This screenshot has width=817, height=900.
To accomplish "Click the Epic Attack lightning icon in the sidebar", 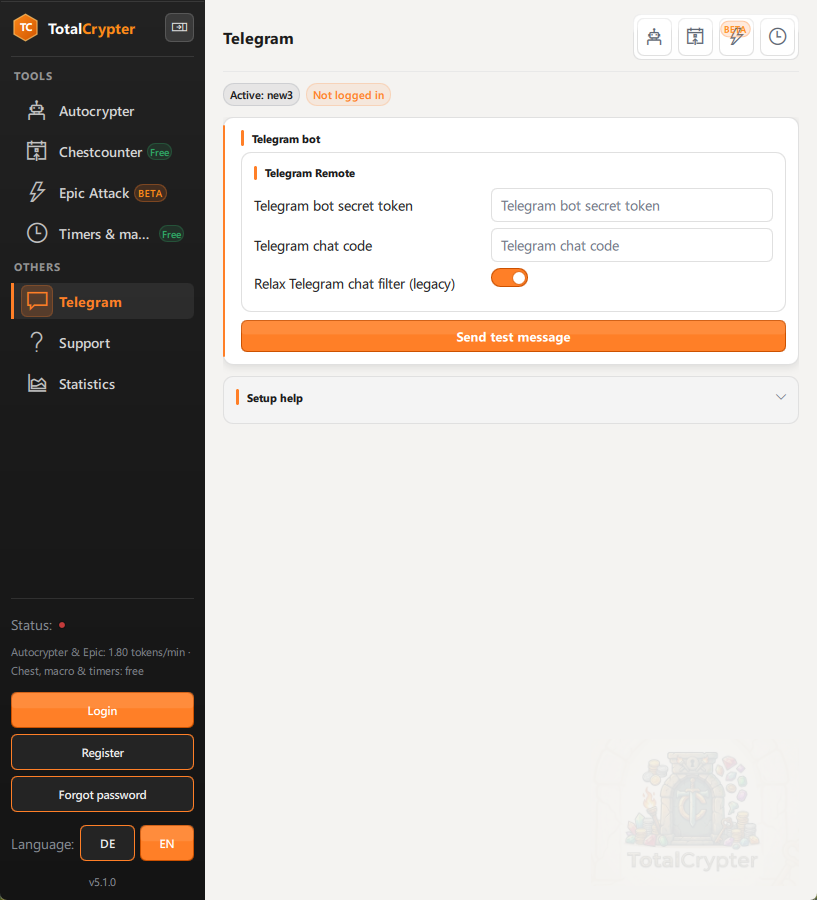I will [x=37, y=192].
